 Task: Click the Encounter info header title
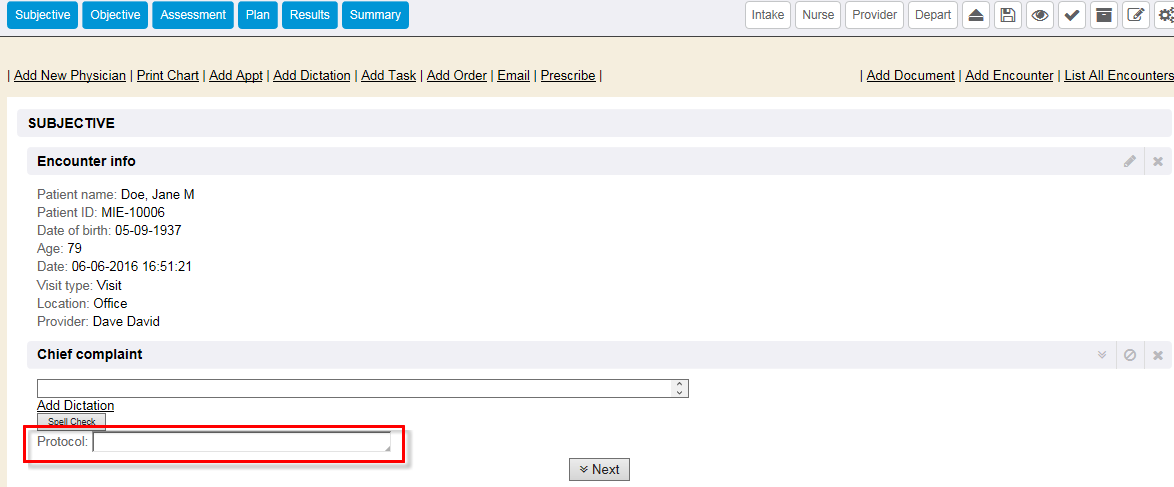click(x=86, y=161)
